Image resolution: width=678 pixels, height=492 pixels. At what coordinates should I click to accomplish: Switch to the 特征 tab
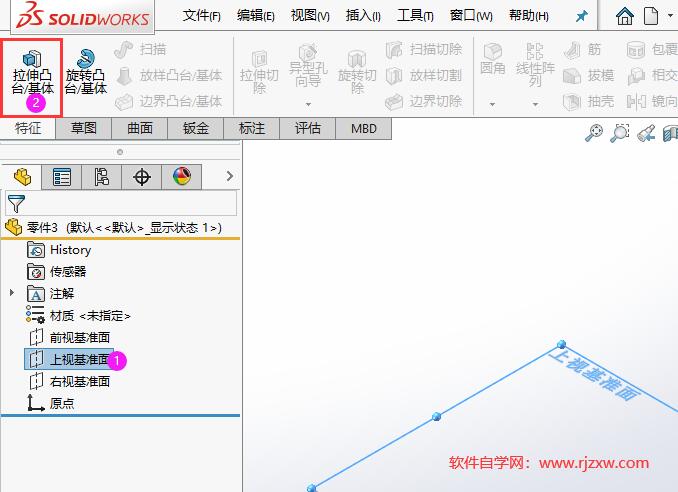point(28,128)
